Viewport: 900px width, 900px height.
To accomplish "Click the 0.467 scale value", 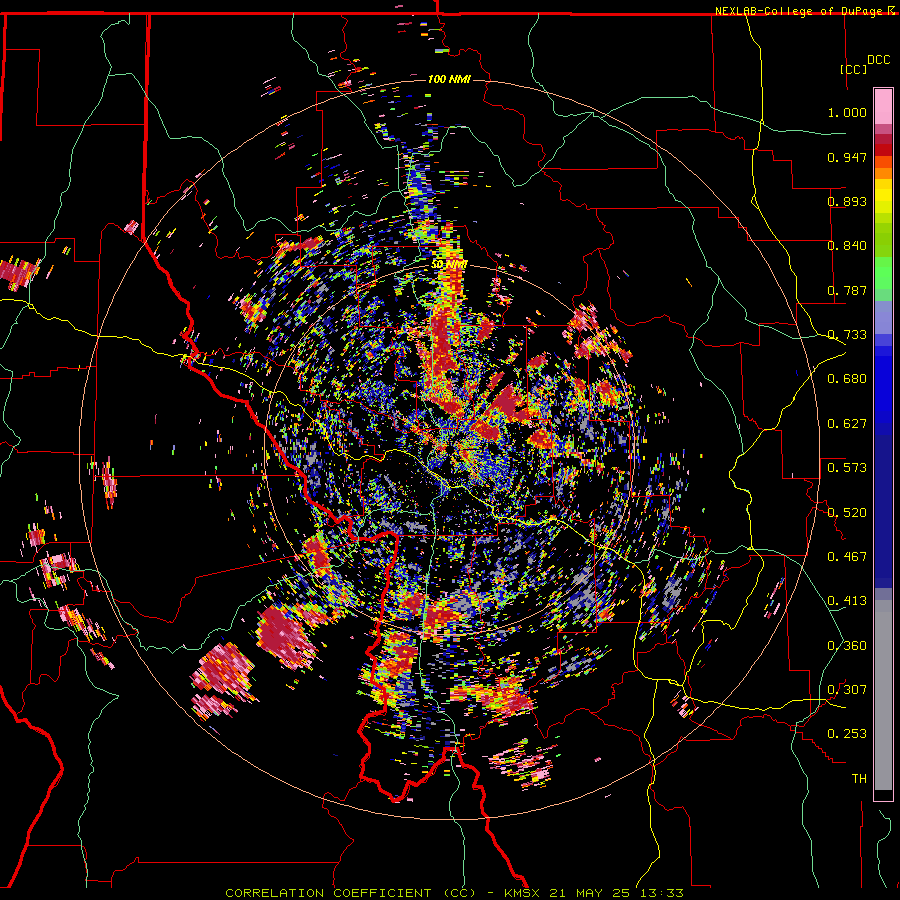I will click(x=847, y=557).
